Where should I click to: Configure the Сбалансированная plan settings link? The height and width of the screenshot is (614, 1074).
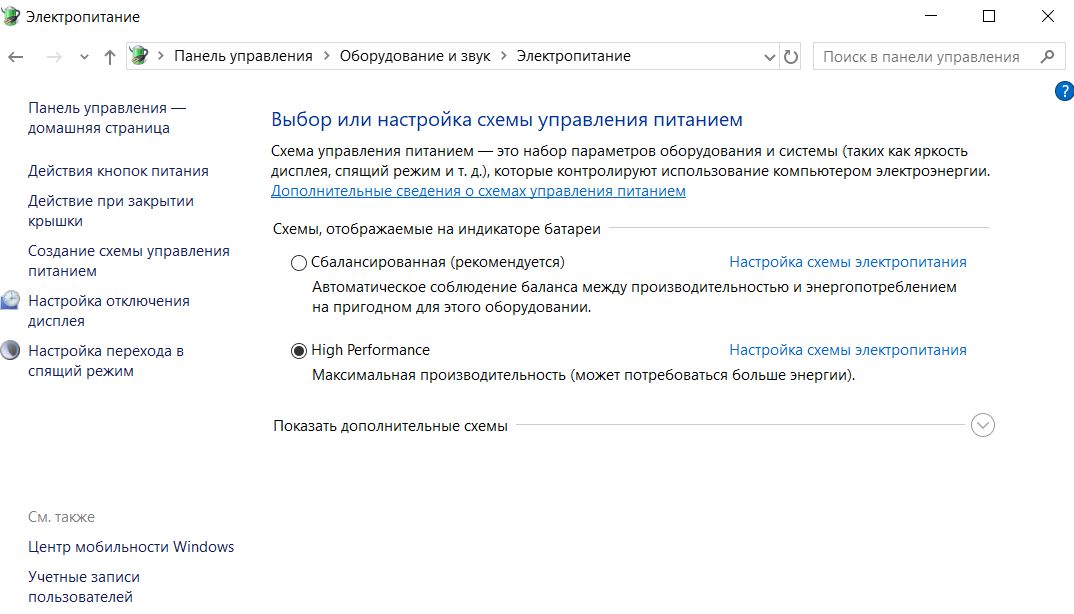[x=848, y=262]
